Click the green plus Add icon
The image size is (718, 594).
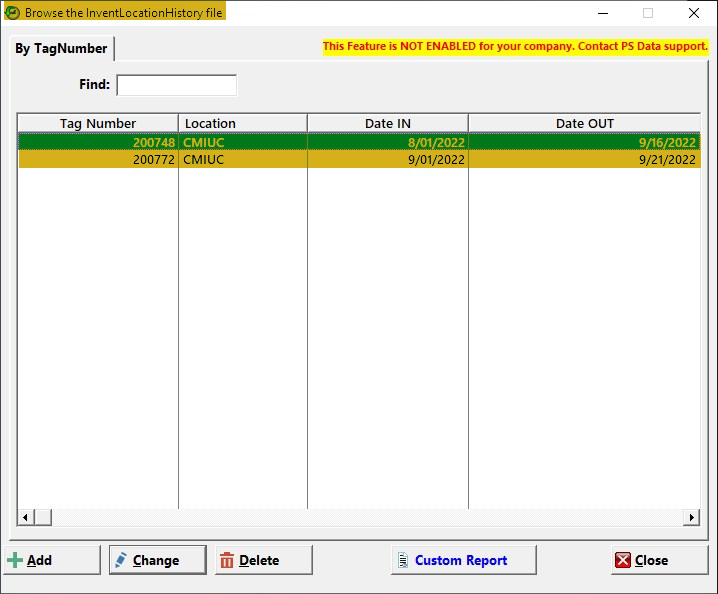(15, 560)
